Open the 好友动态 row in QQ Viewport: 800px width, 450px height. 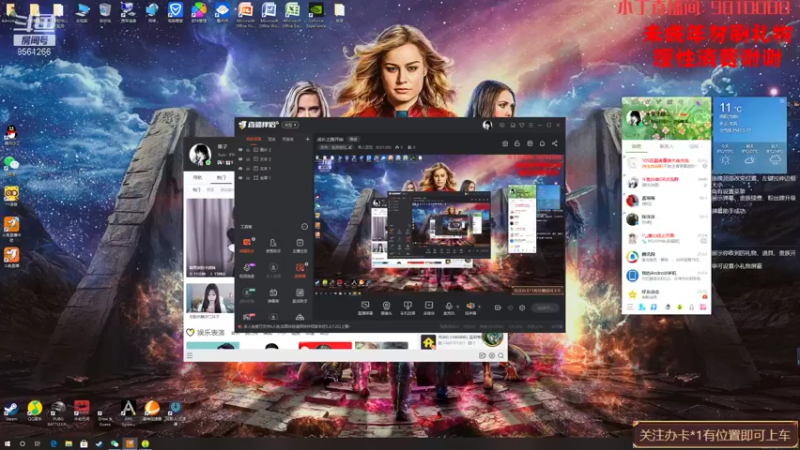(666, 294)
